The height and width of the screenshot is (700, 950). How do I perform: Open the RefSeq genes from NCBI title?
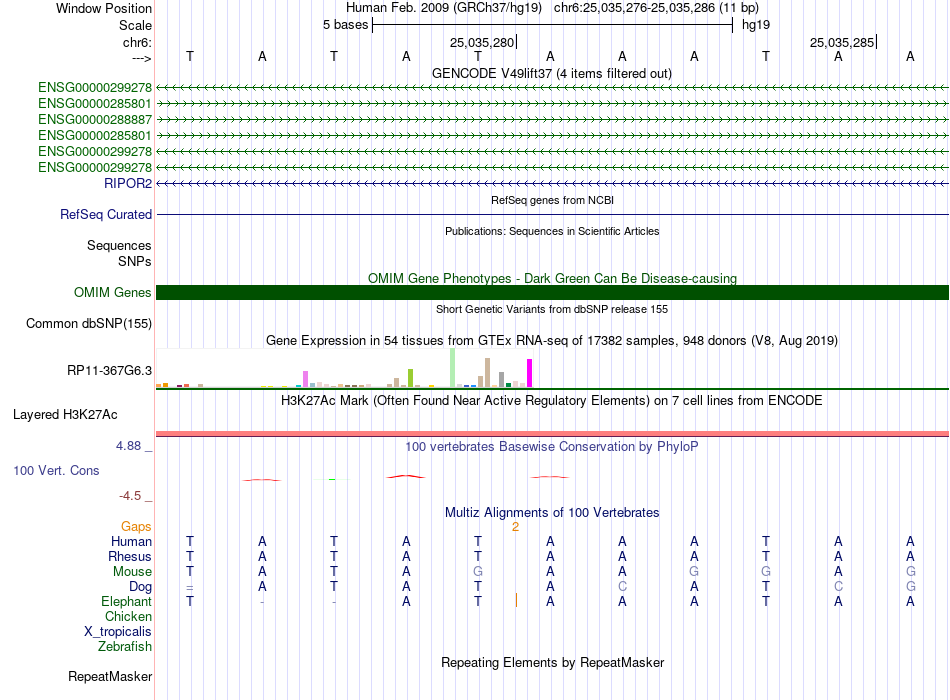coord(553,200)
